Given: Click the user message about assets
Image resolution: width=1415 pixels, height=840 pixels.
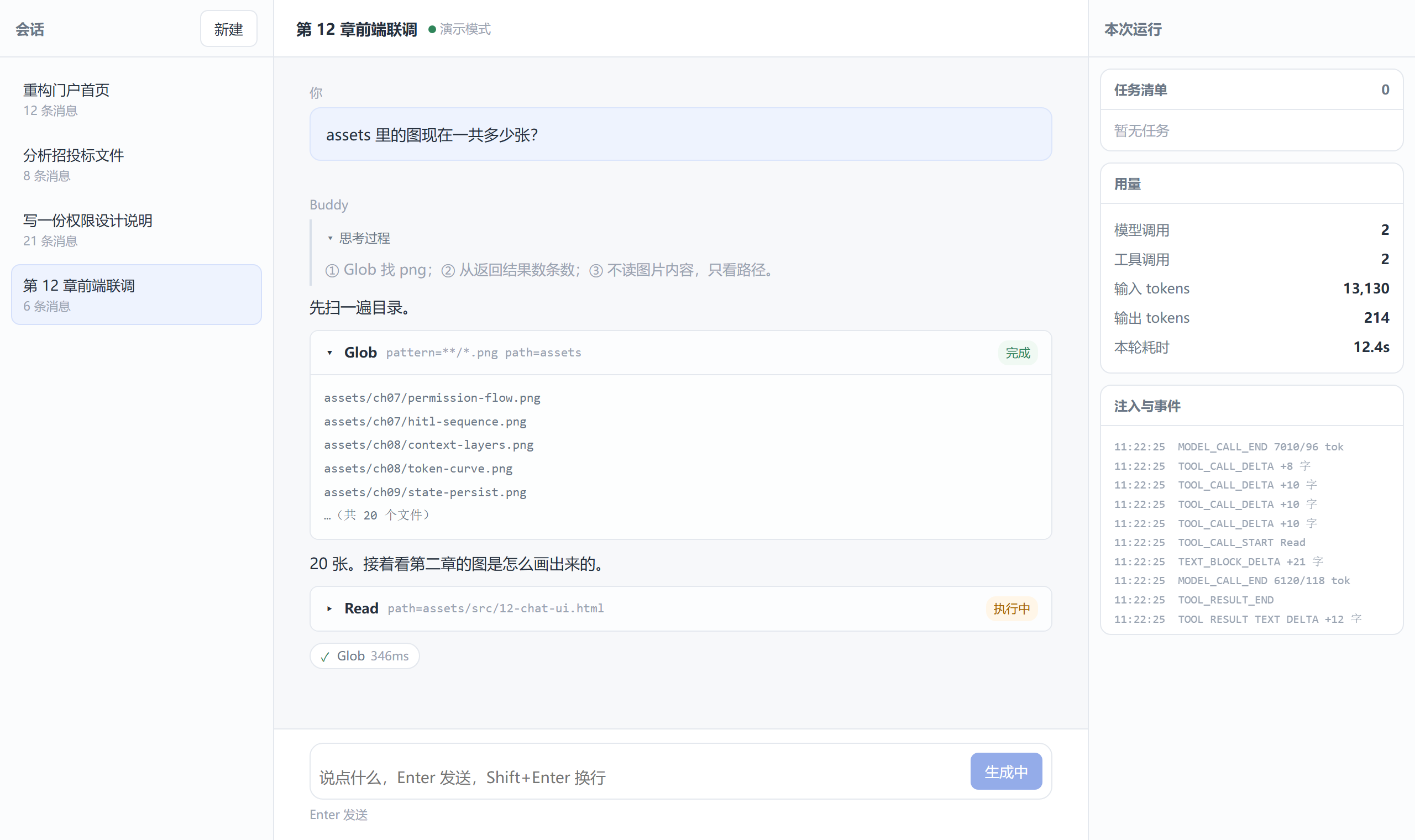Looking at the screenshot, I should [680, 134].
